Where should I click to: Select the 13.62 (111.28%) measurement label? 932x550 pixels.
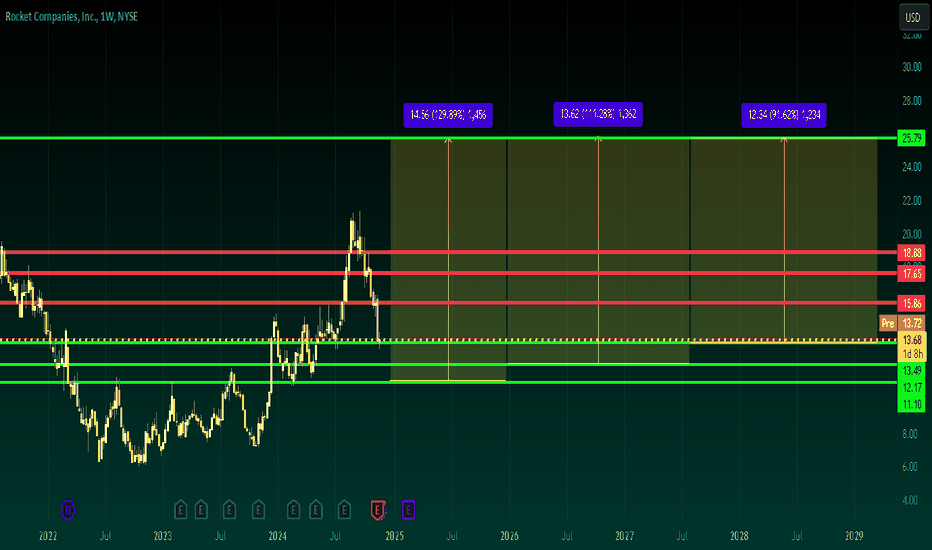(598, 114)
